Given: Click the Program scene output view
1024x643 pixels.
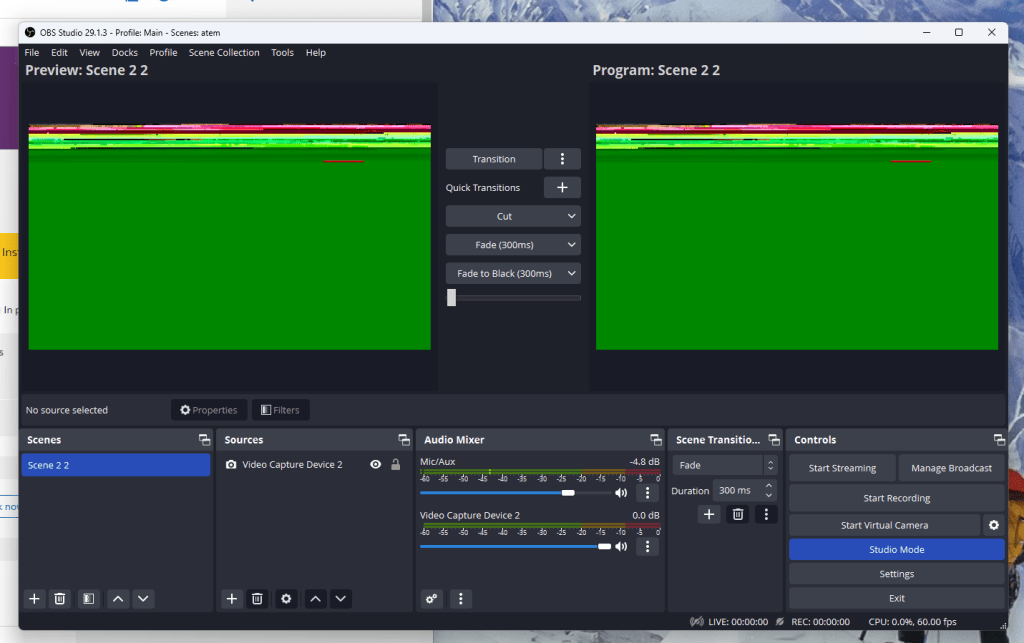Looking at the screenshot, I should 797,237.
